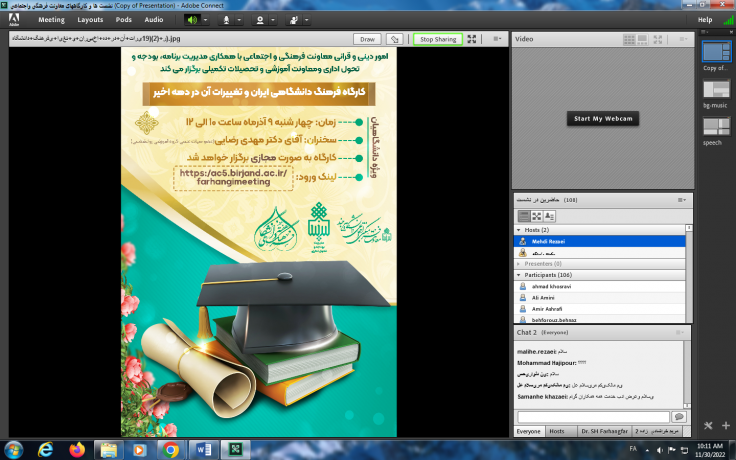Open Firefox from the Windows taskbar

pos(77,449)
